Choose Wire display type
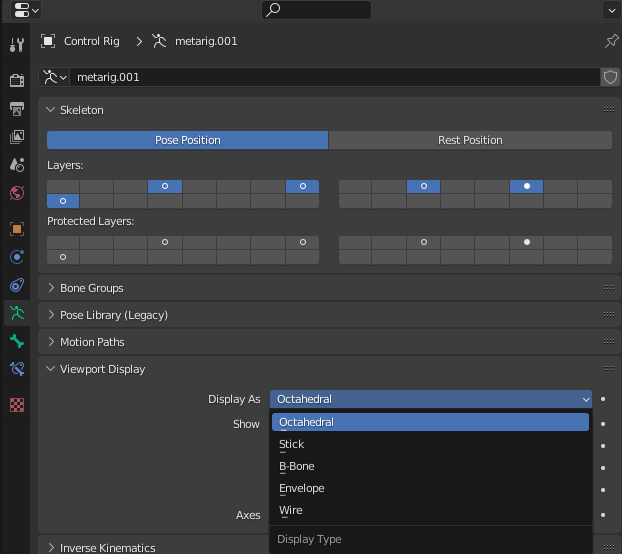 point(430,510)
